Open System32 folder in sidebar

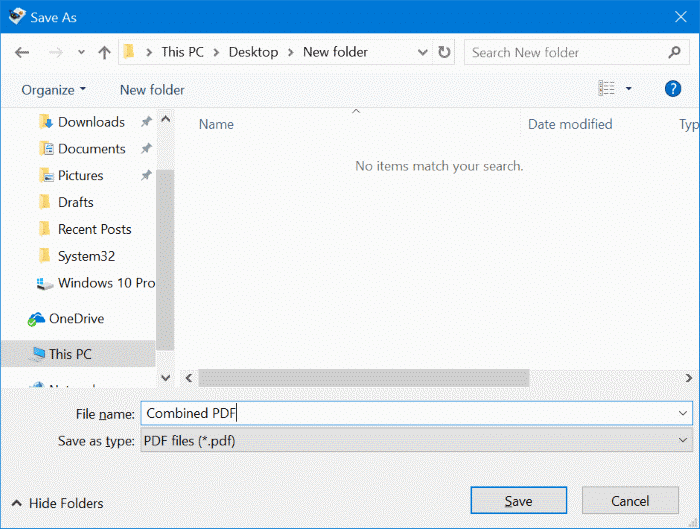click(86, 256)
